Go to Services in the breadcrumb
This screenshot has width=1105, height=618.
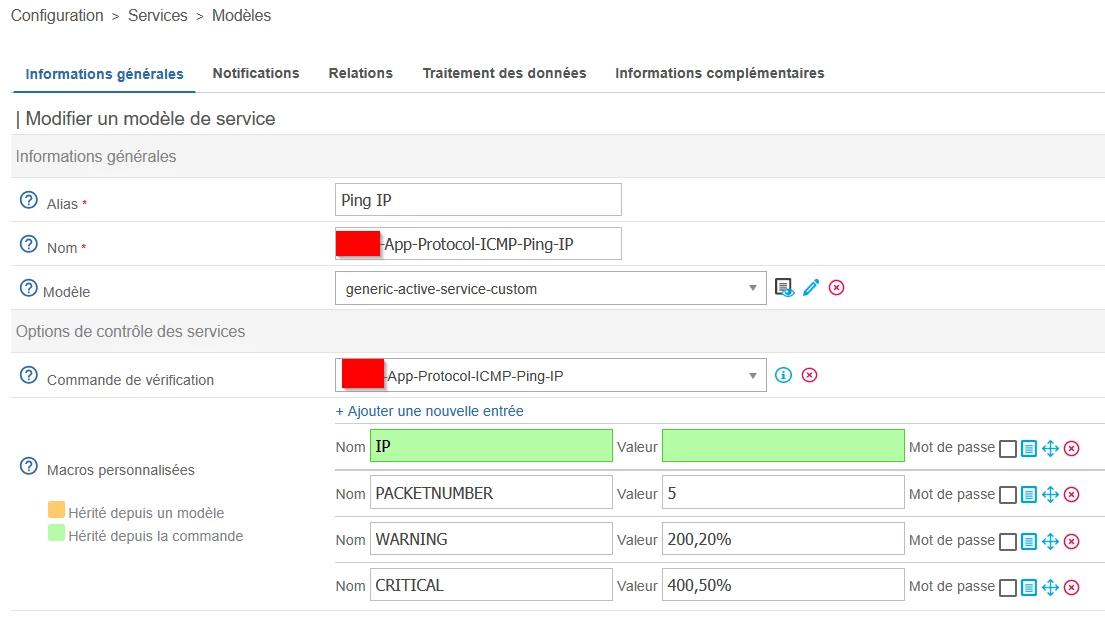[158, 15]
